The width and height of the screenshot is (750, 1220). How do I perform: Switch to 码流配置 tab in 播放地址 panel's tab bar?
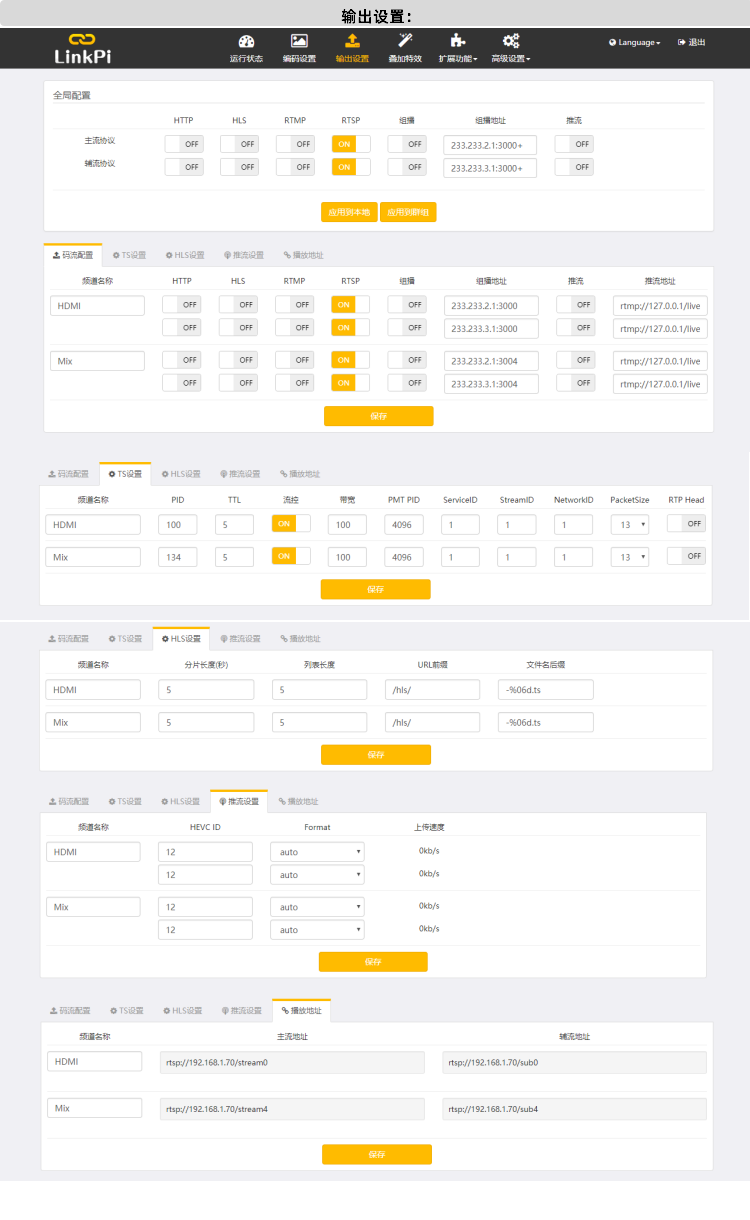pos(70,1011)
